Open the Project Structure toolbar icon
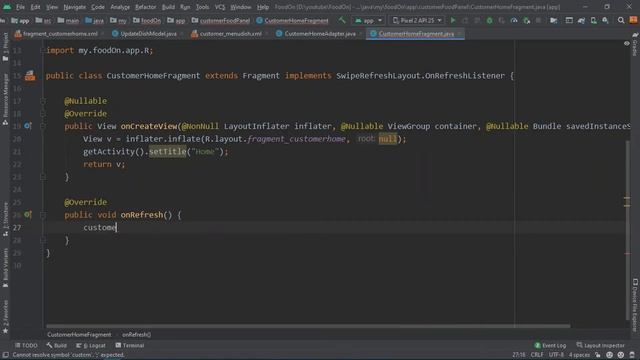The height and width of the screenshot is (360, 640). click(553, 20)
